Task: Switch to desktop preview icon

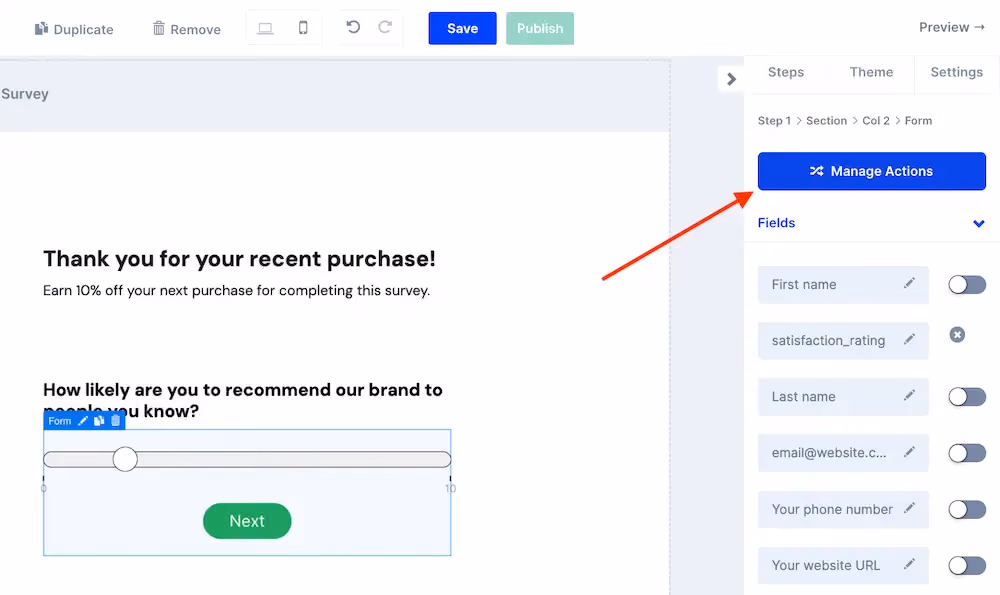Action: tap(265, 28)
